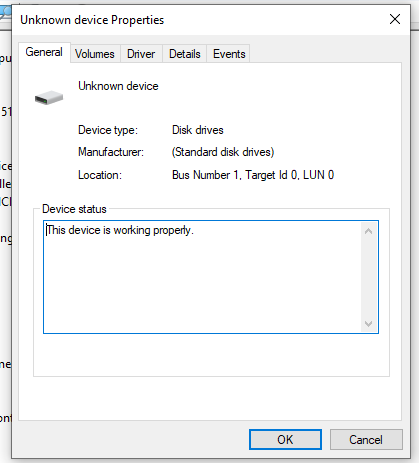Click the 'Unknown device' name label
The image size is (419, 463).
pyautogui.click(x=118, y=86)
